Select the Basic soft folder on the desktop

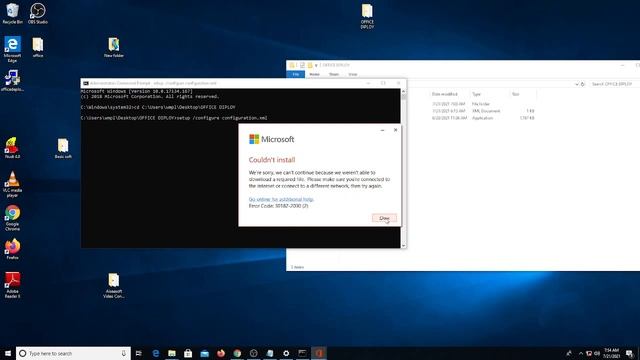(x=63, y=149)
